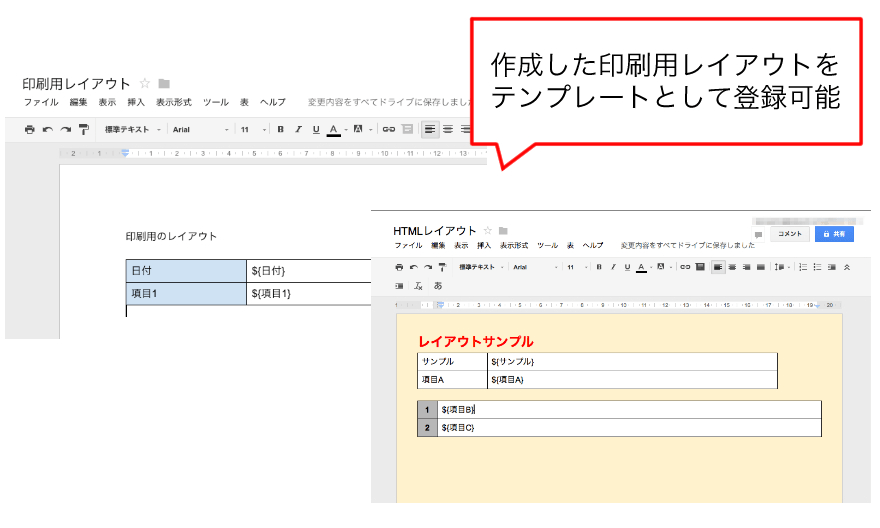This screenshot has width=880, height=528.
Task: Open Arial font dropdown in HTMLレイアウト window
Action: point(535,267)
